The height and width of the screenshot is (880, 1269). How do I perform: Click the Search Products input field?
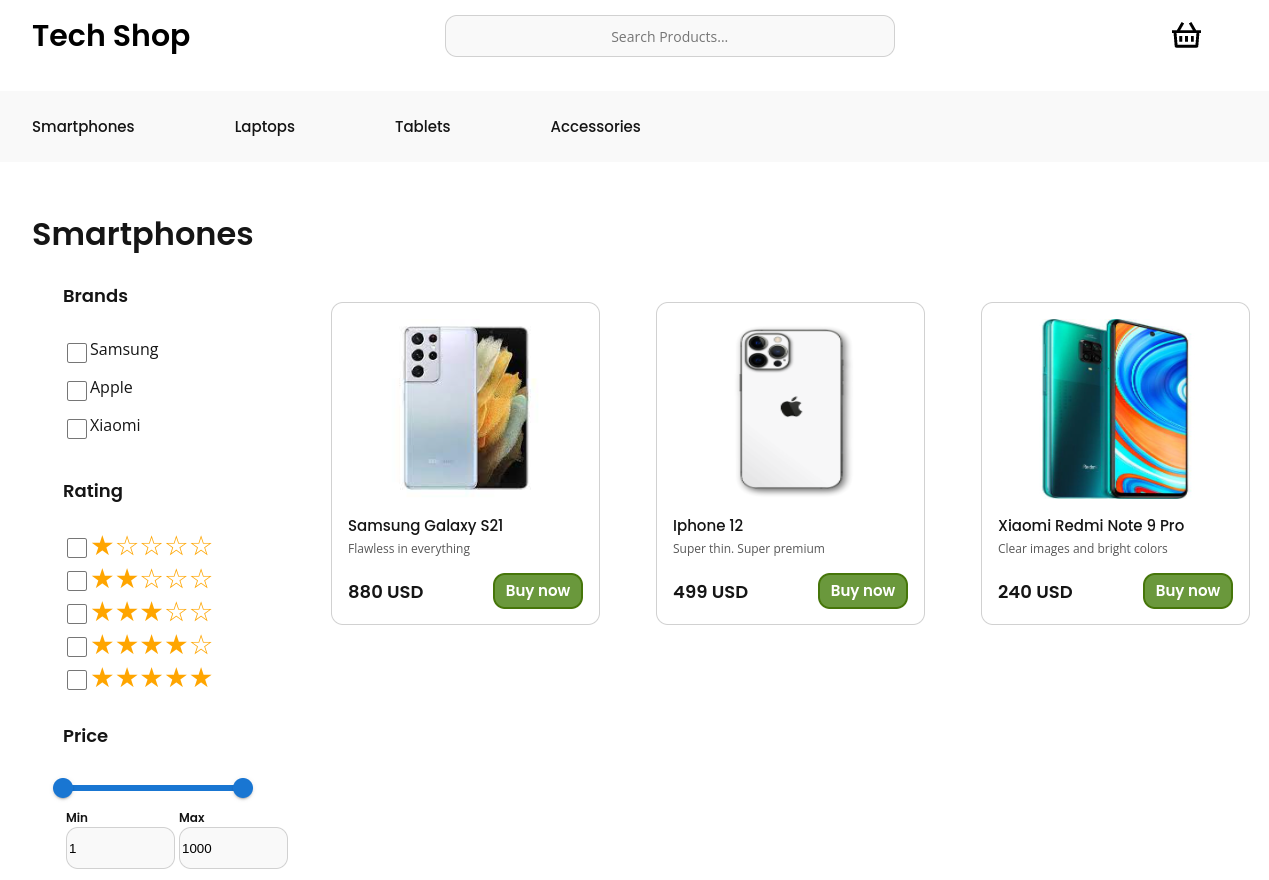669,35
